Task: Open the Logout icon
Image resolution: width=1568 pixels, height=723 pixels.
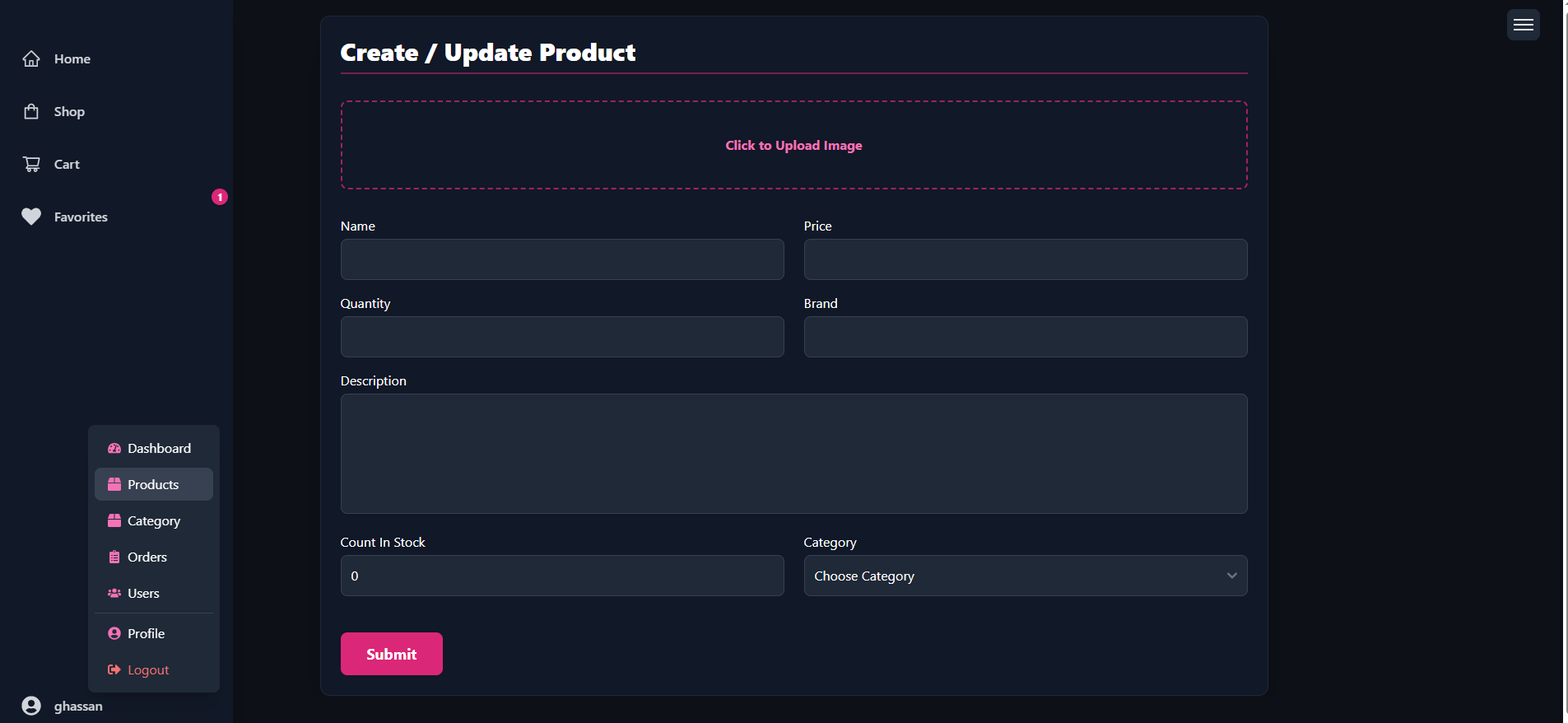Action: pyautogui.click(x=114, y=669)
